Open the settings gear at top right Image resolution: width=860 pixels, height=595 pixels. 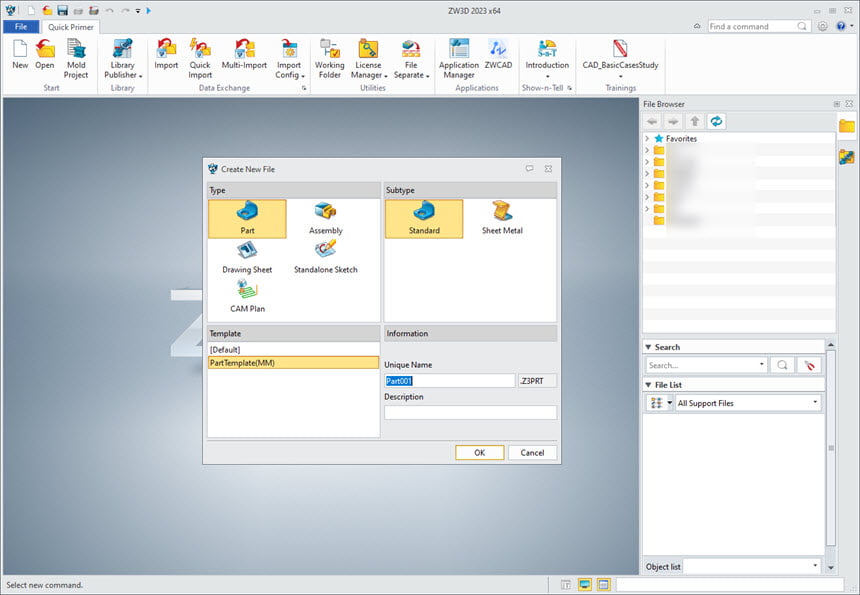(x=823, y=26)
